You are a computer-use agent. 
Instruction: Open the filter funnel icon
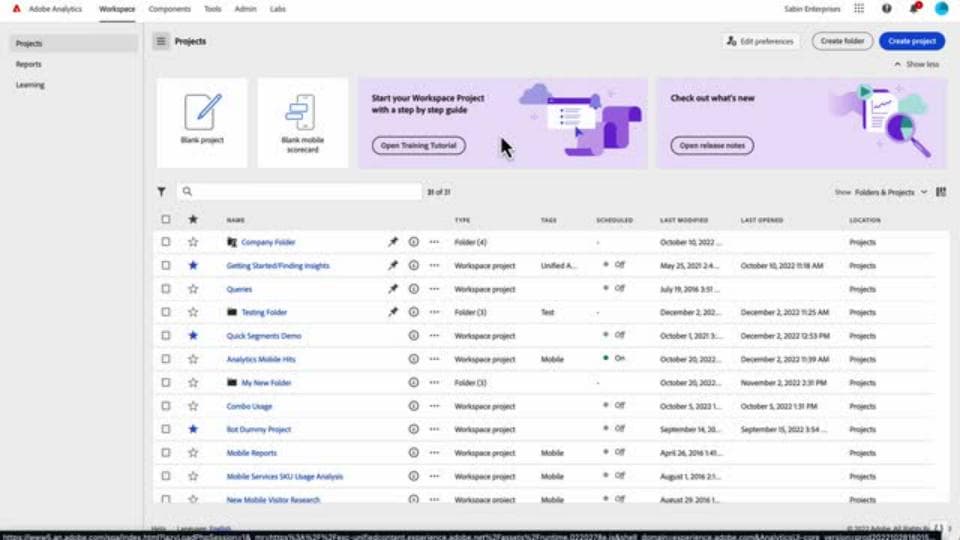click(161, 192)
